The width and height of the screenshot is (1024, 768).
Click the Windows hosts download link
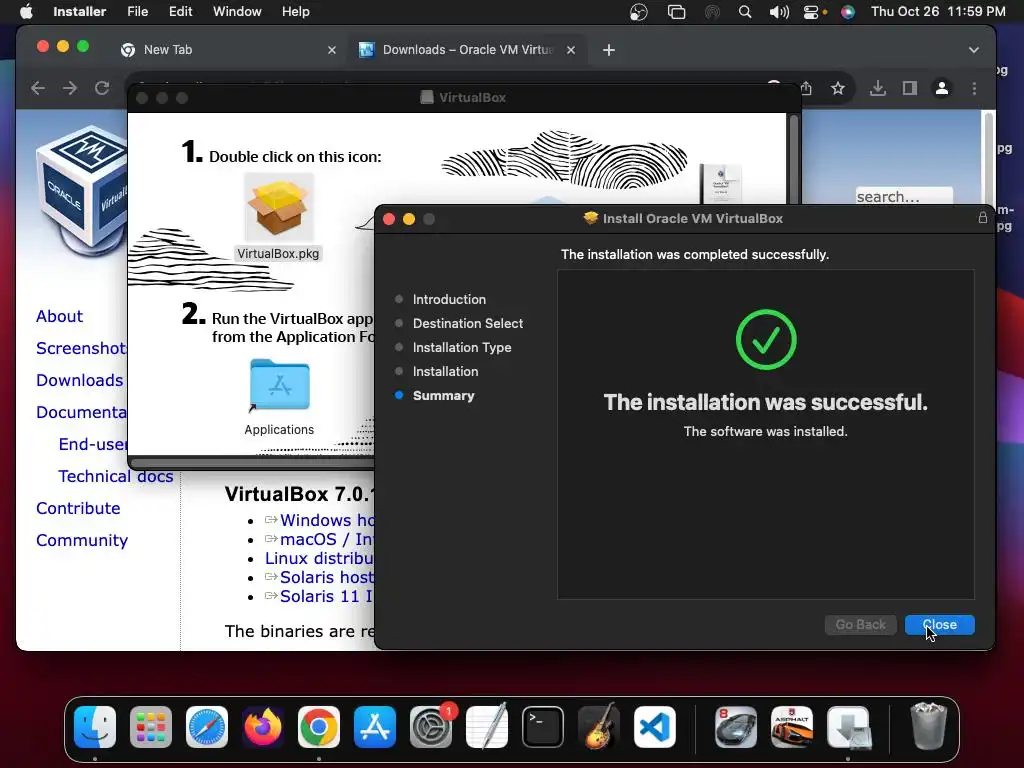327,520
